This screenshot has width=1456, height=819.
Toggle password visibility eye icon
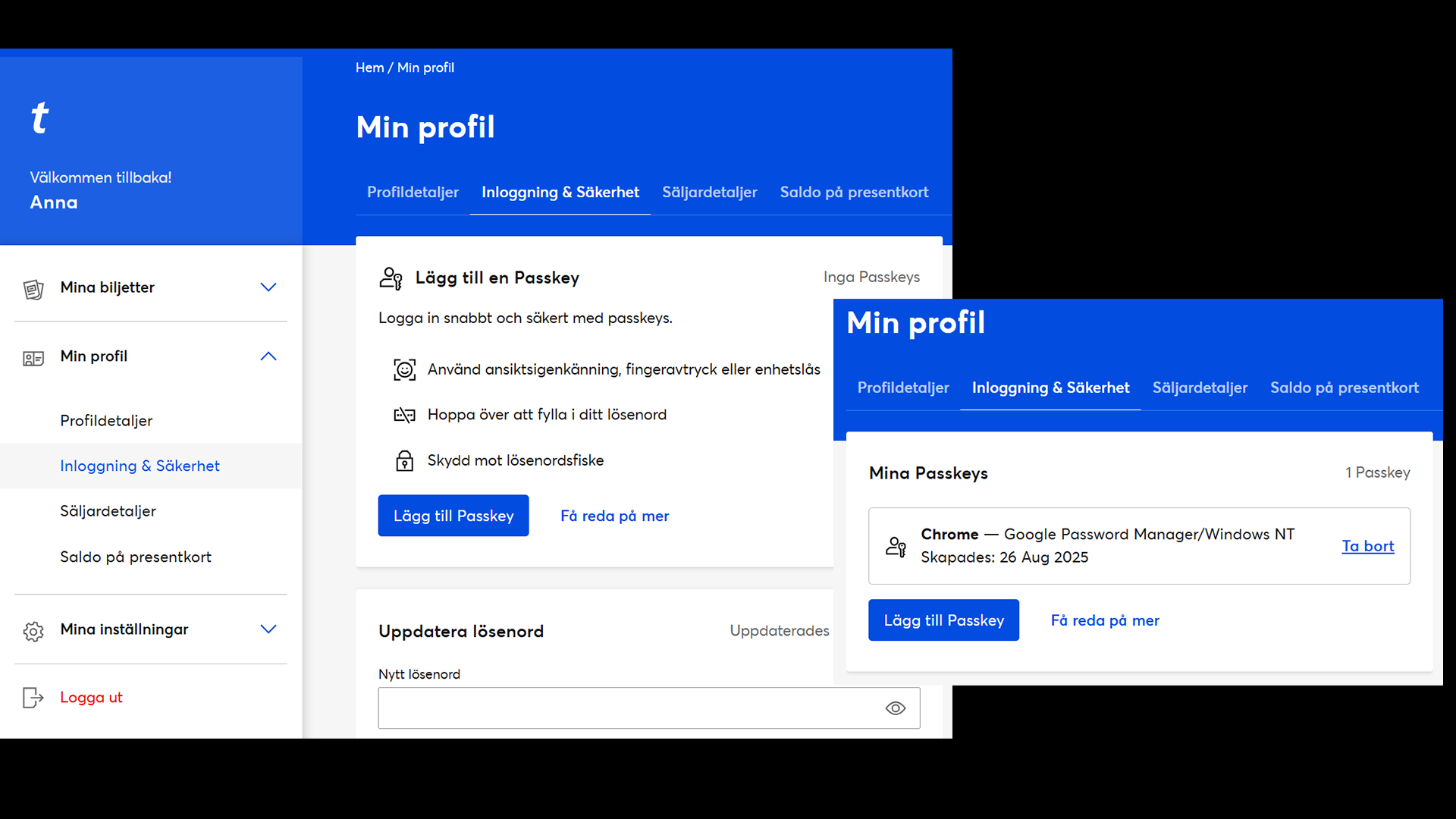(896, 708)
